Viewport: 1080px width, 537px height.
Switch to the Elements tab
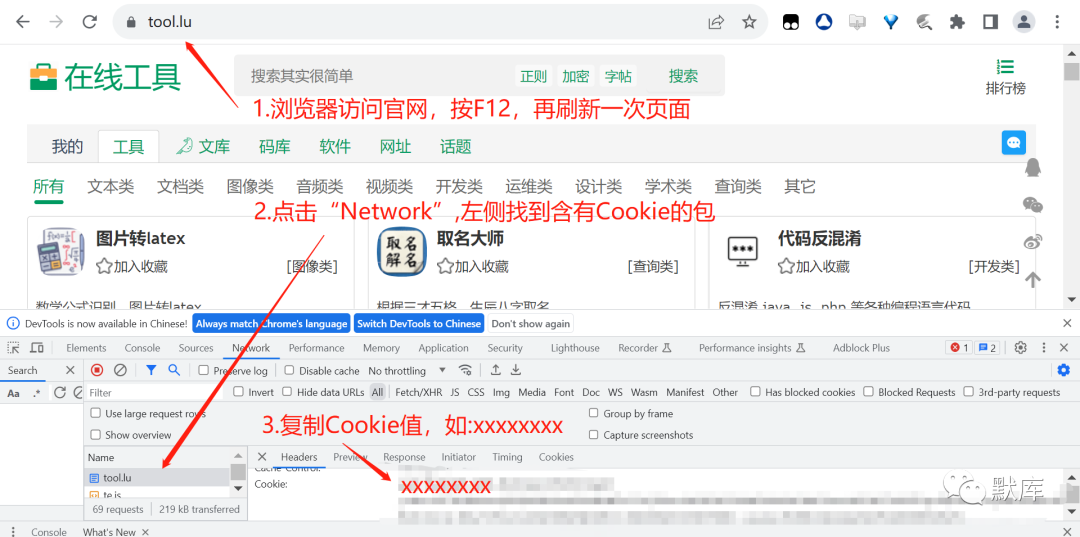coord(86,348)
